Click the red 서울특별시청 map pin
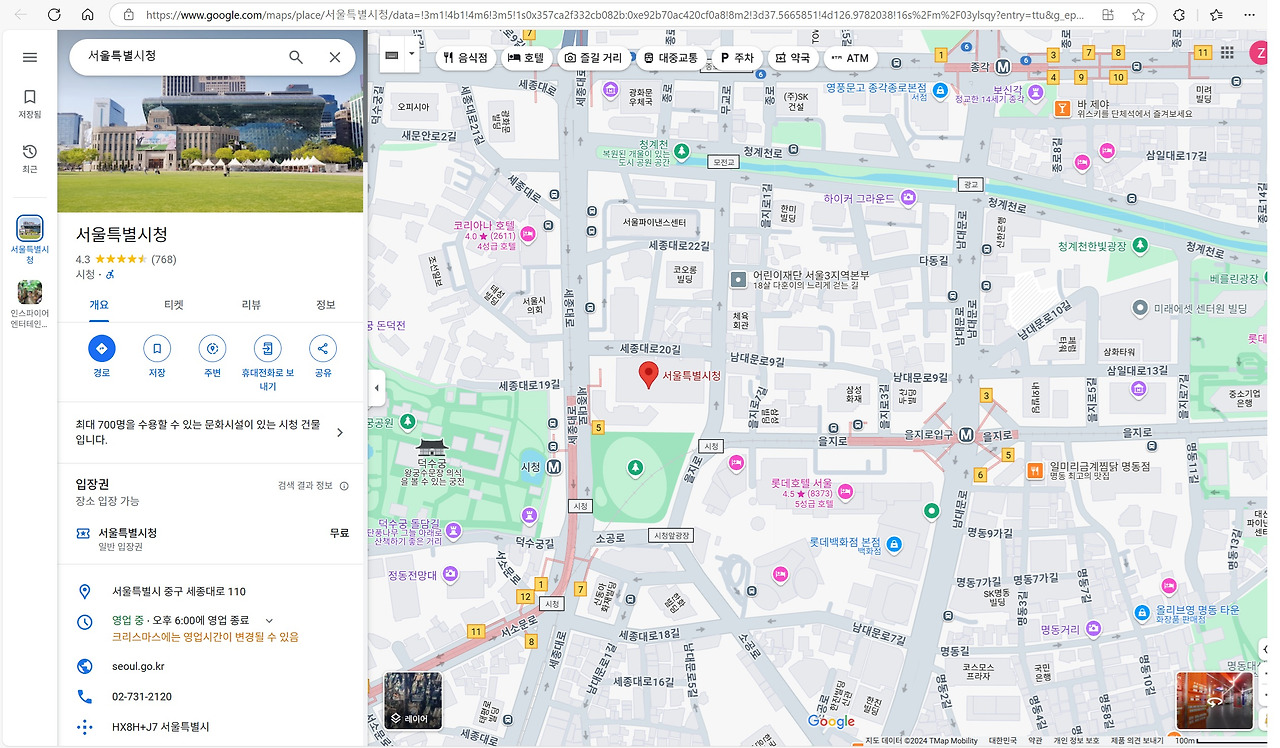The width and height of the screenshot is (1280, 748). click(649, 375)
